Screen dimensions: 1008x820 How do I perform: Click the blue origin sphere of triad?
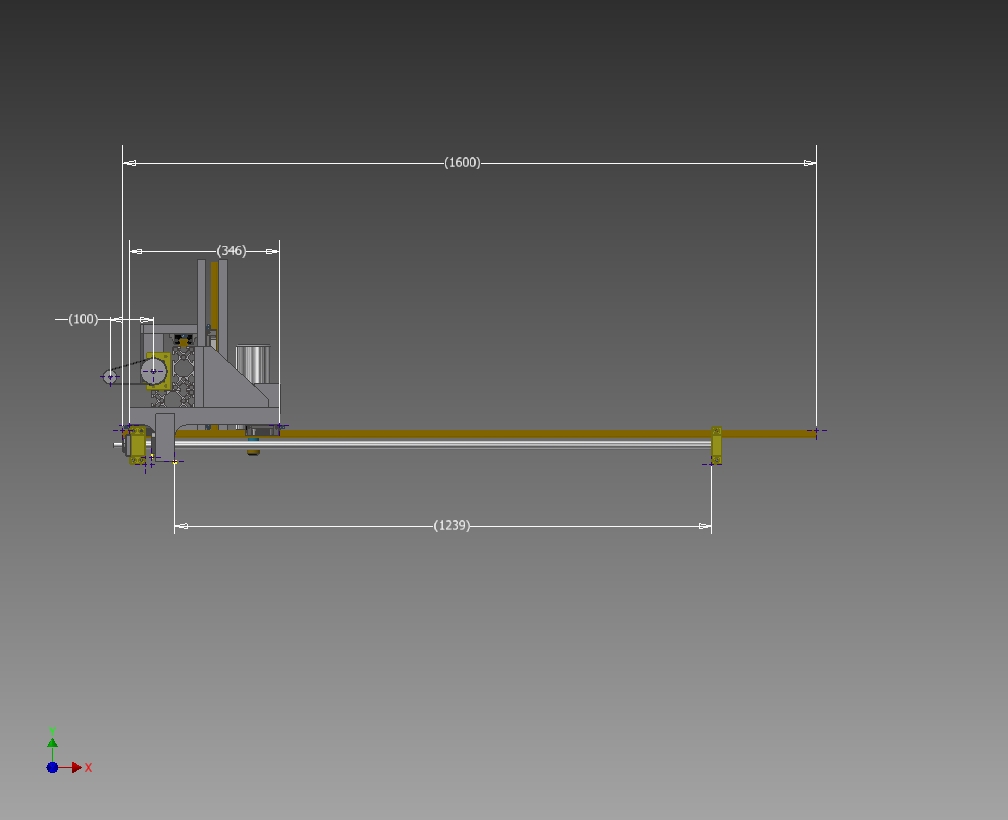coord(52,768)
